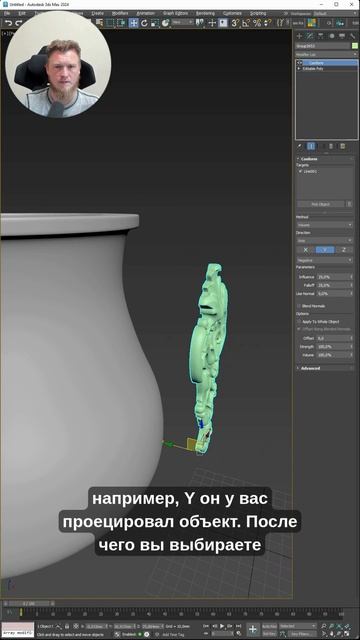
Task: Open the Modifier List dropdown
Action: pos(326,54)
